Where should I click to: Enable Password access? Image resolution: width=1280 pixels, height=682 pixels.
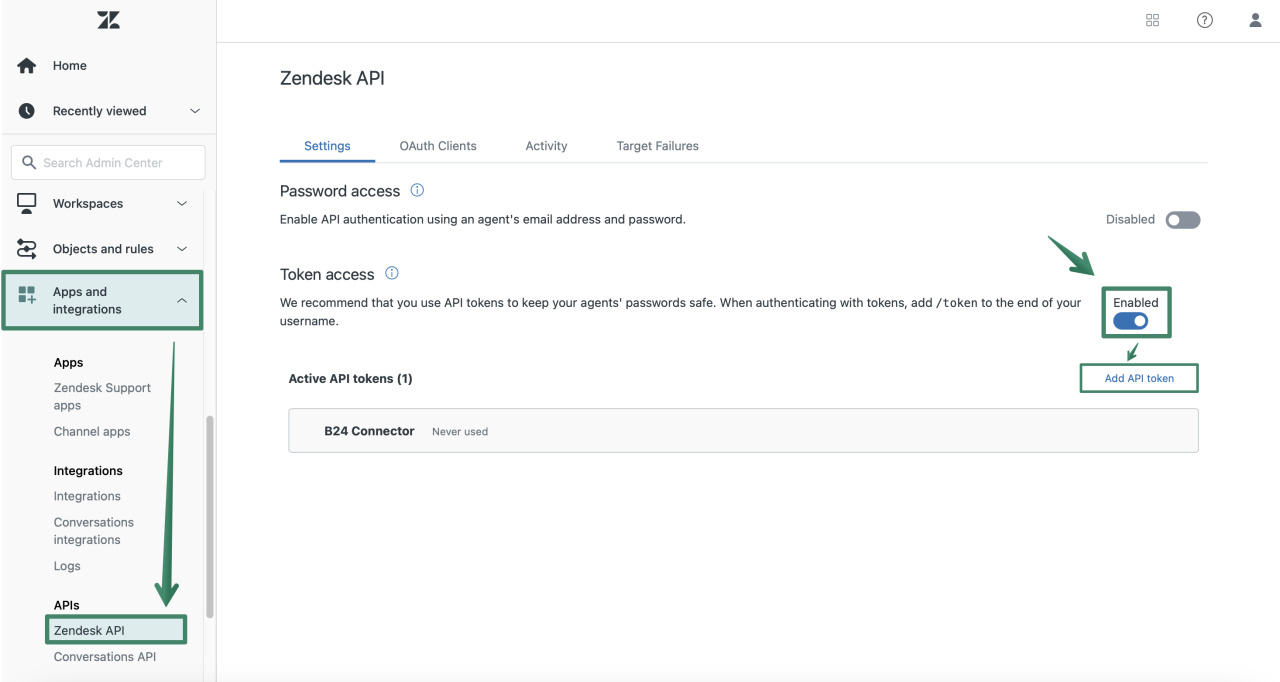[1182, 219]
